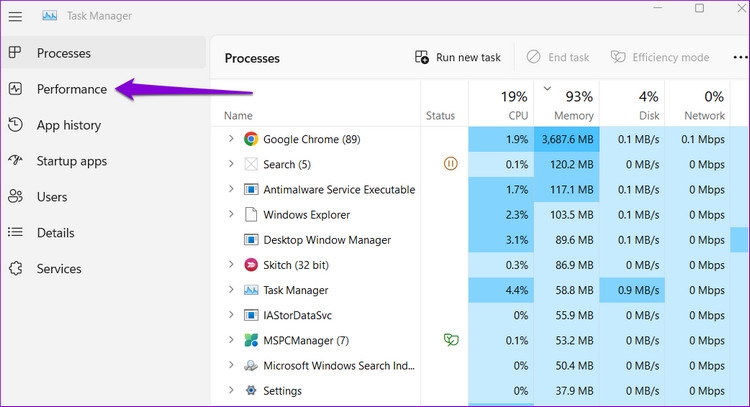Expand the Search process group
Screen dimensions: 750x407
[231, 164]
